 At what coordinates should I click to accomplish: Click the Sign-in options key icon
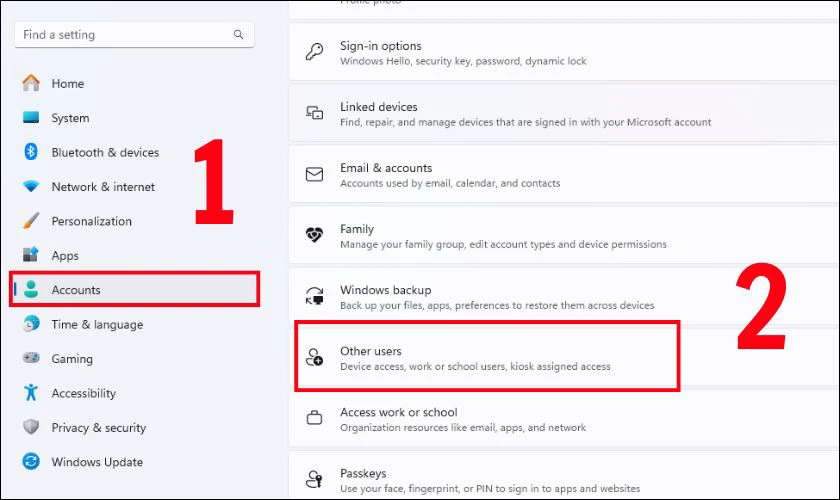(x=314, y=52)
